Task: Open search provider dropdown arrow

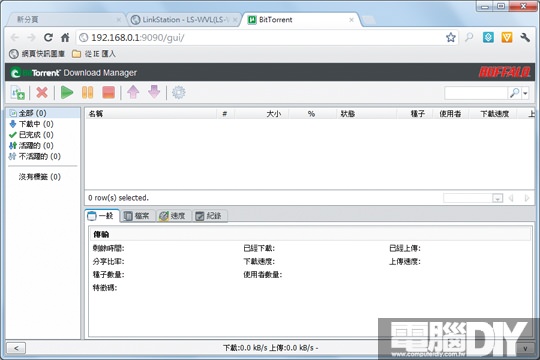Action: coord(525,93)
